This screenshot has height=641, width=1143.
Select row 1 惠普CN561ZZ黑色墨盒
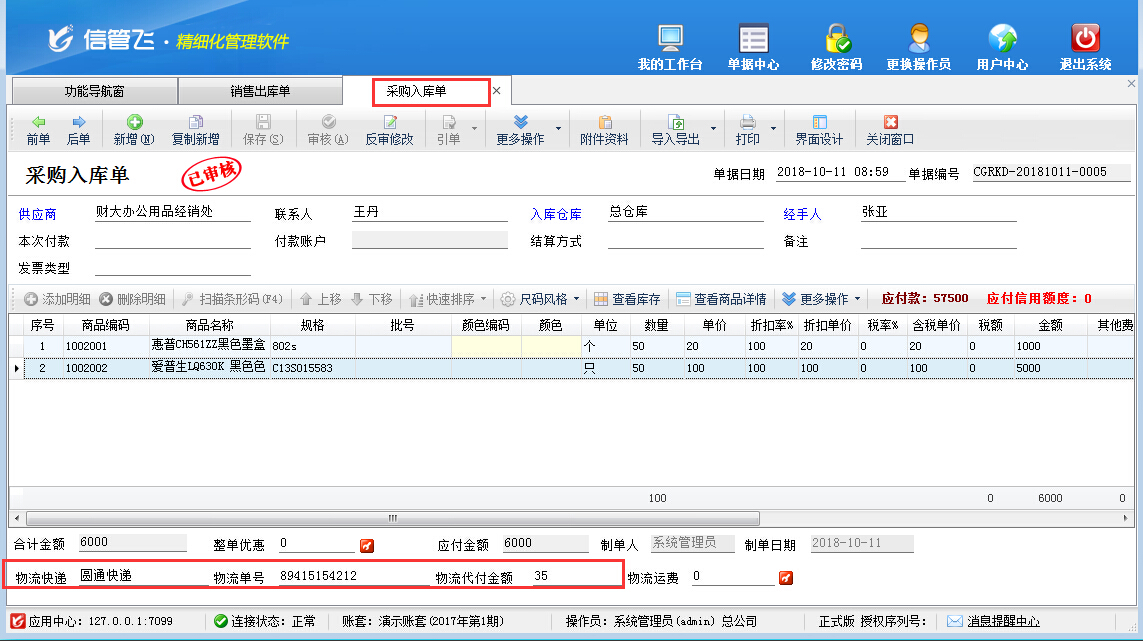tap(208, 345)
